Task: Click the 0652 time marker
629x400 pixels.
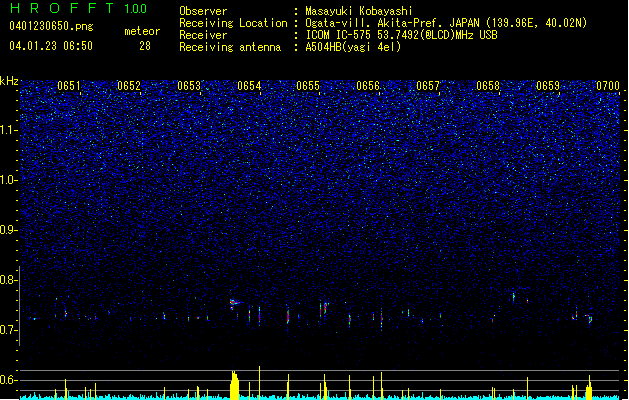Action: 129,86
